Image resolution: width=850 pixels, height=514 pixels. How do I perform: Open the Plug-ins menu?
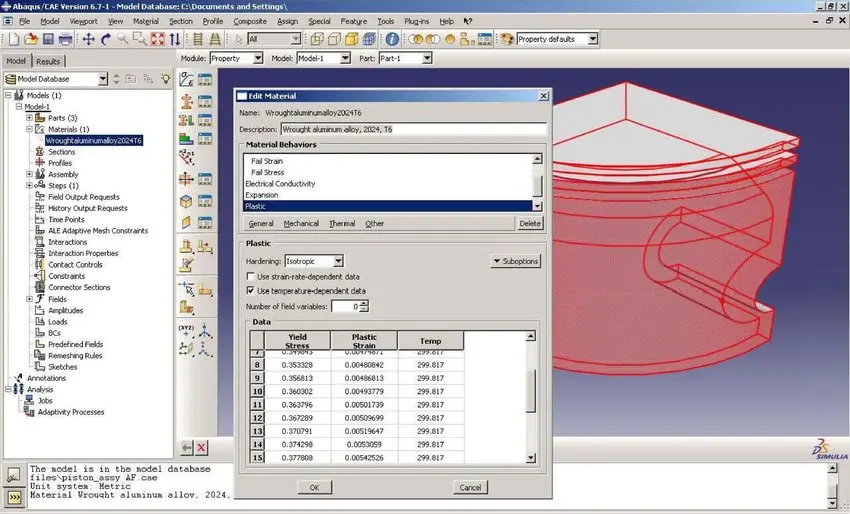[x=416, y=21]
